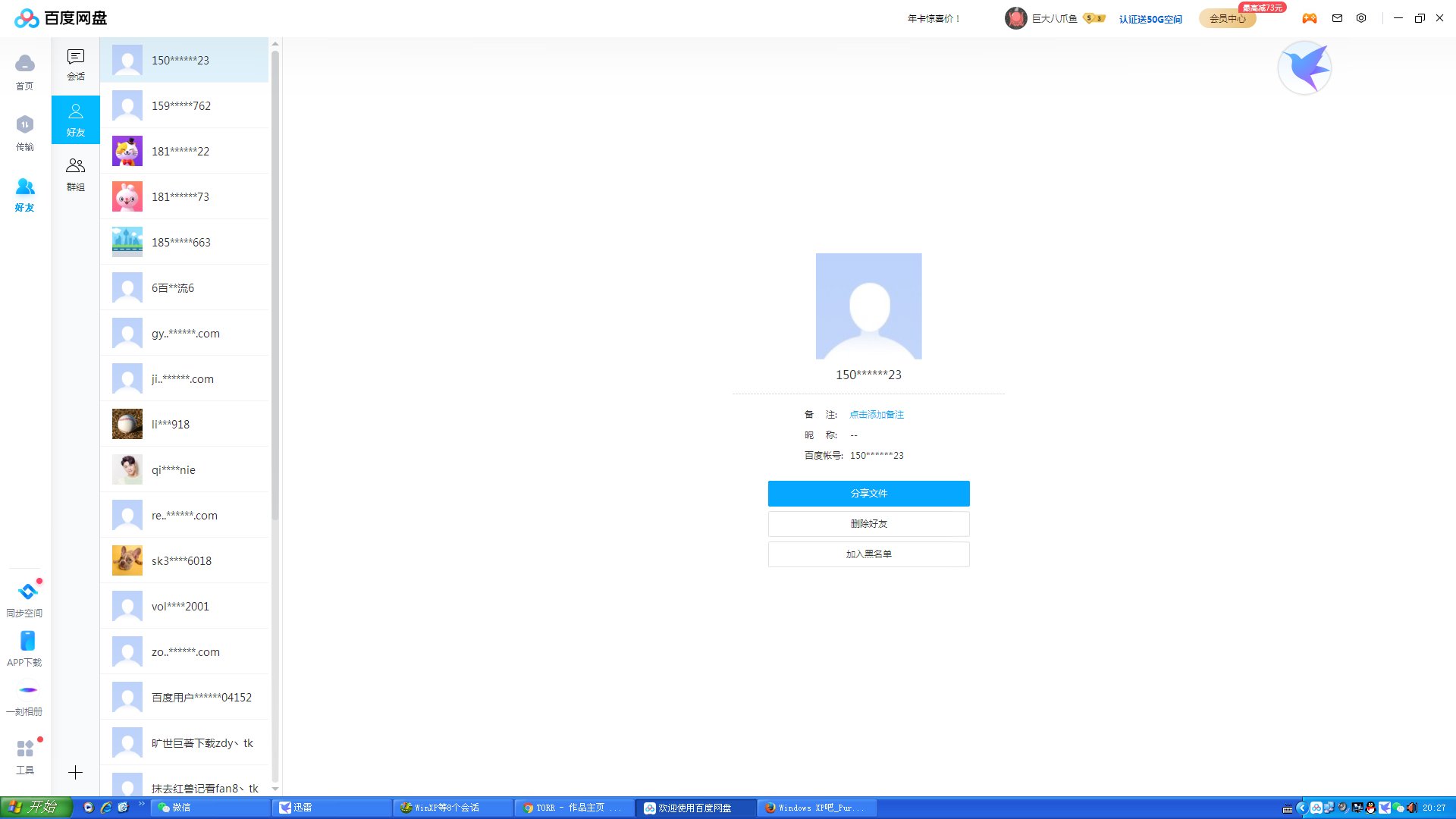Viewport: 1456px width, 819px height.
Task: Open the settings gear icon in title bar
Action: [1361, 18]
